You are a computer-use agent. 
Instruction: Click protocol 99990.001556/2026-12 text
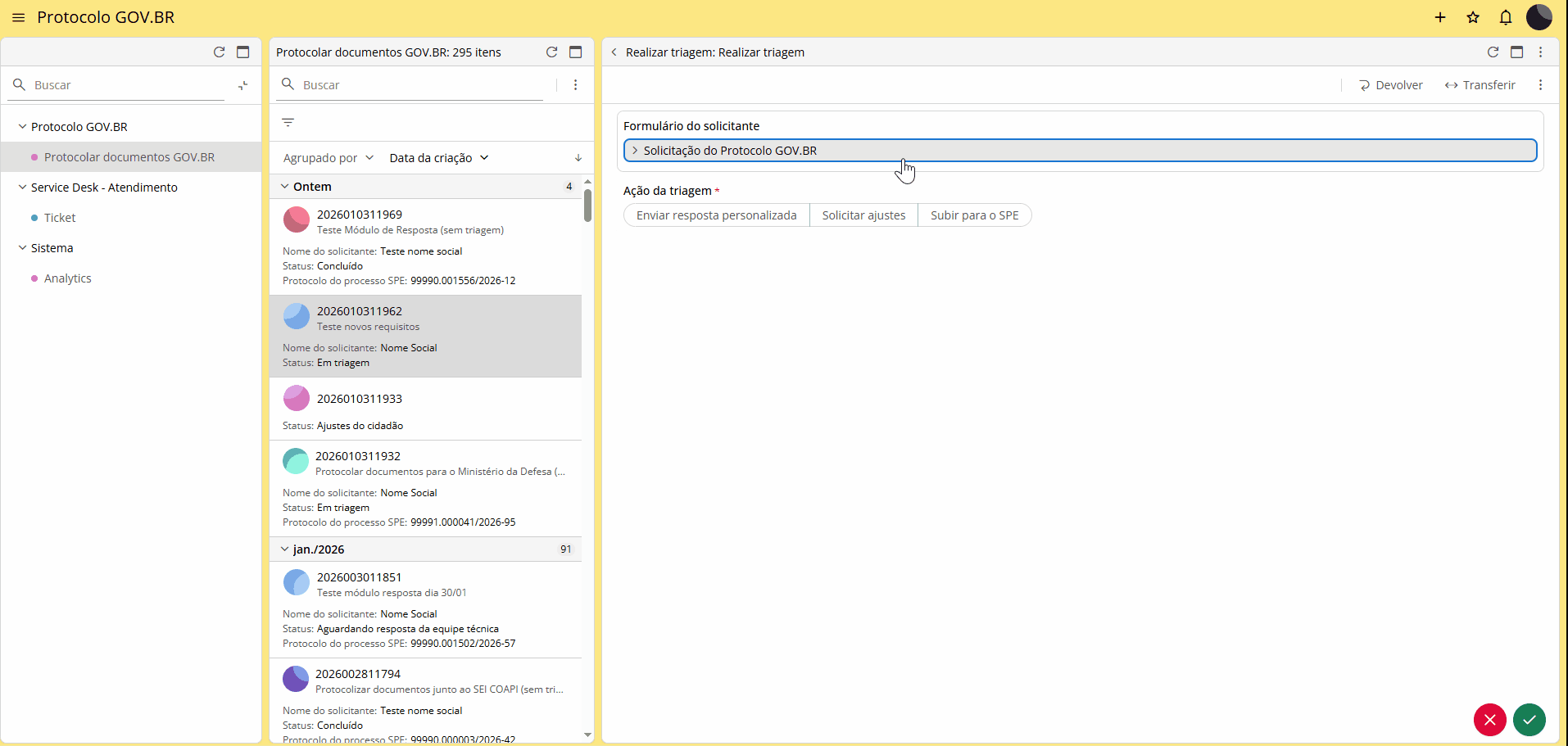point(463,281)
